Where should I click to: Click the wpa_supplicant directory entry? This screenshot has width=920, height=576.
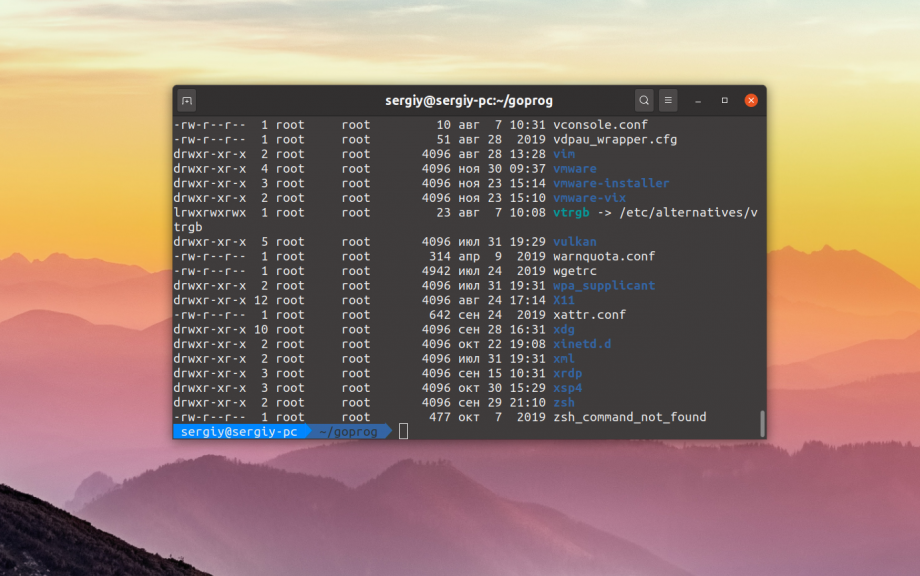pos(603,285)
